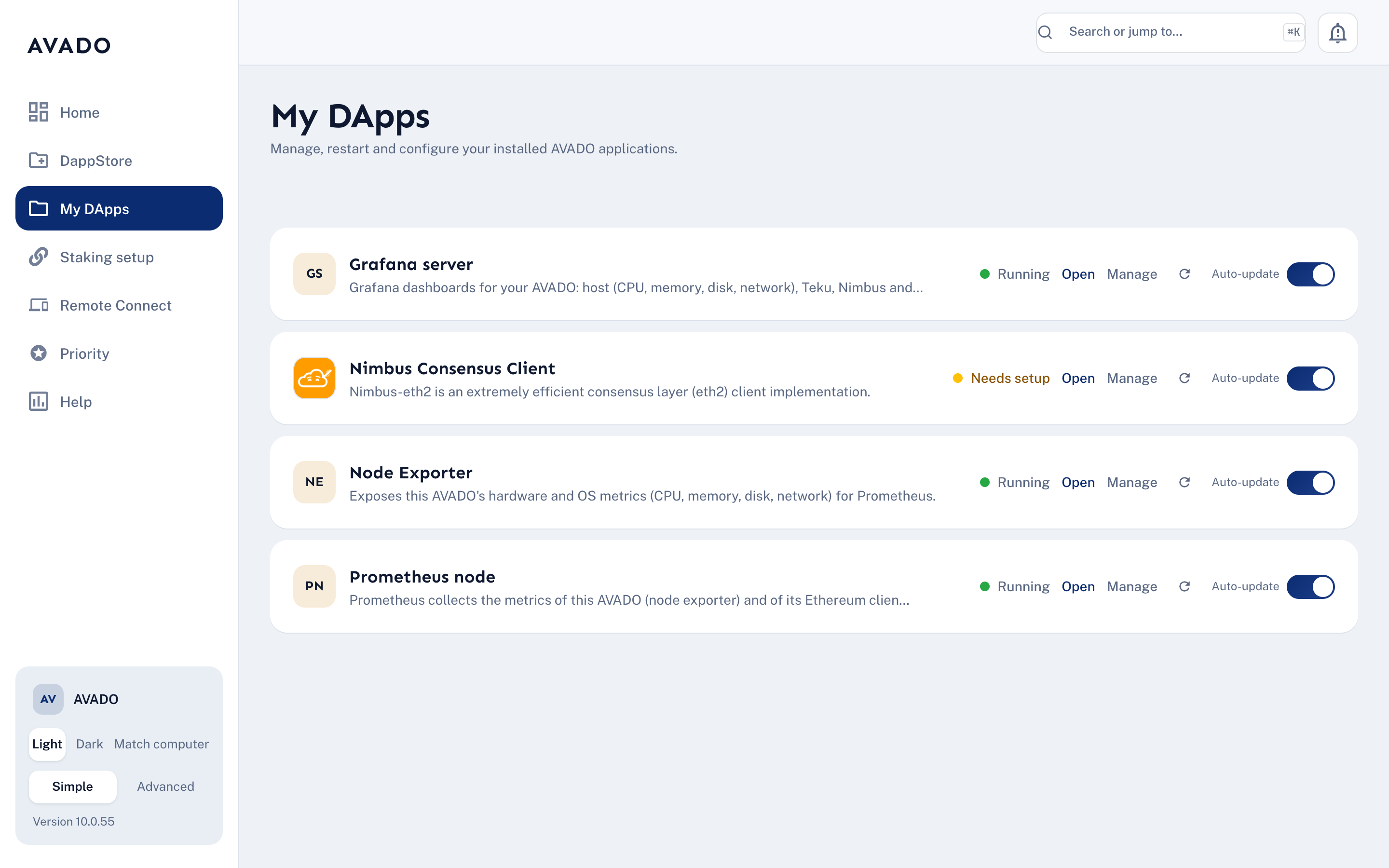Click the Prometheus node PN app icon

click(314, 586)
